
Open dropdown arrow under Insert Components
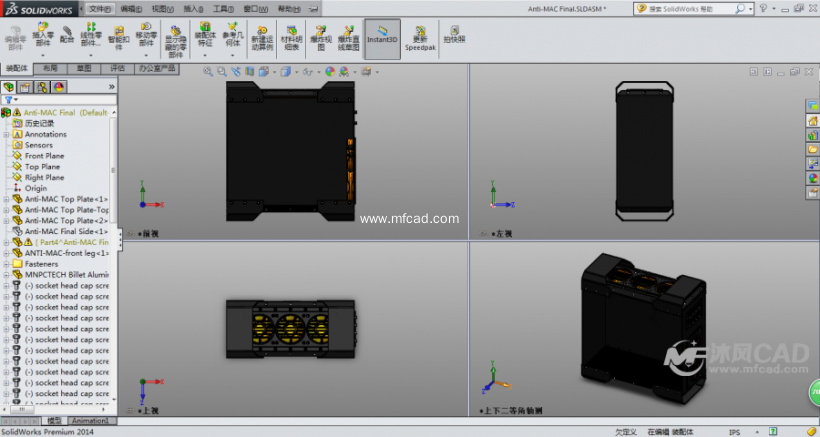click(x=43, y=55)
